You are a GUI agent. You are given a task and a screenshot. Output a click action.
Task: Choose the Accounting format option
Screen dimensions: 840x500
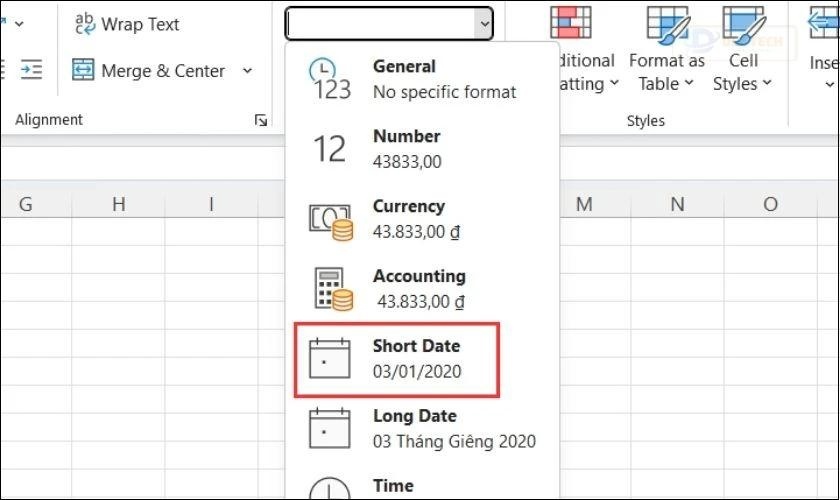423,289
